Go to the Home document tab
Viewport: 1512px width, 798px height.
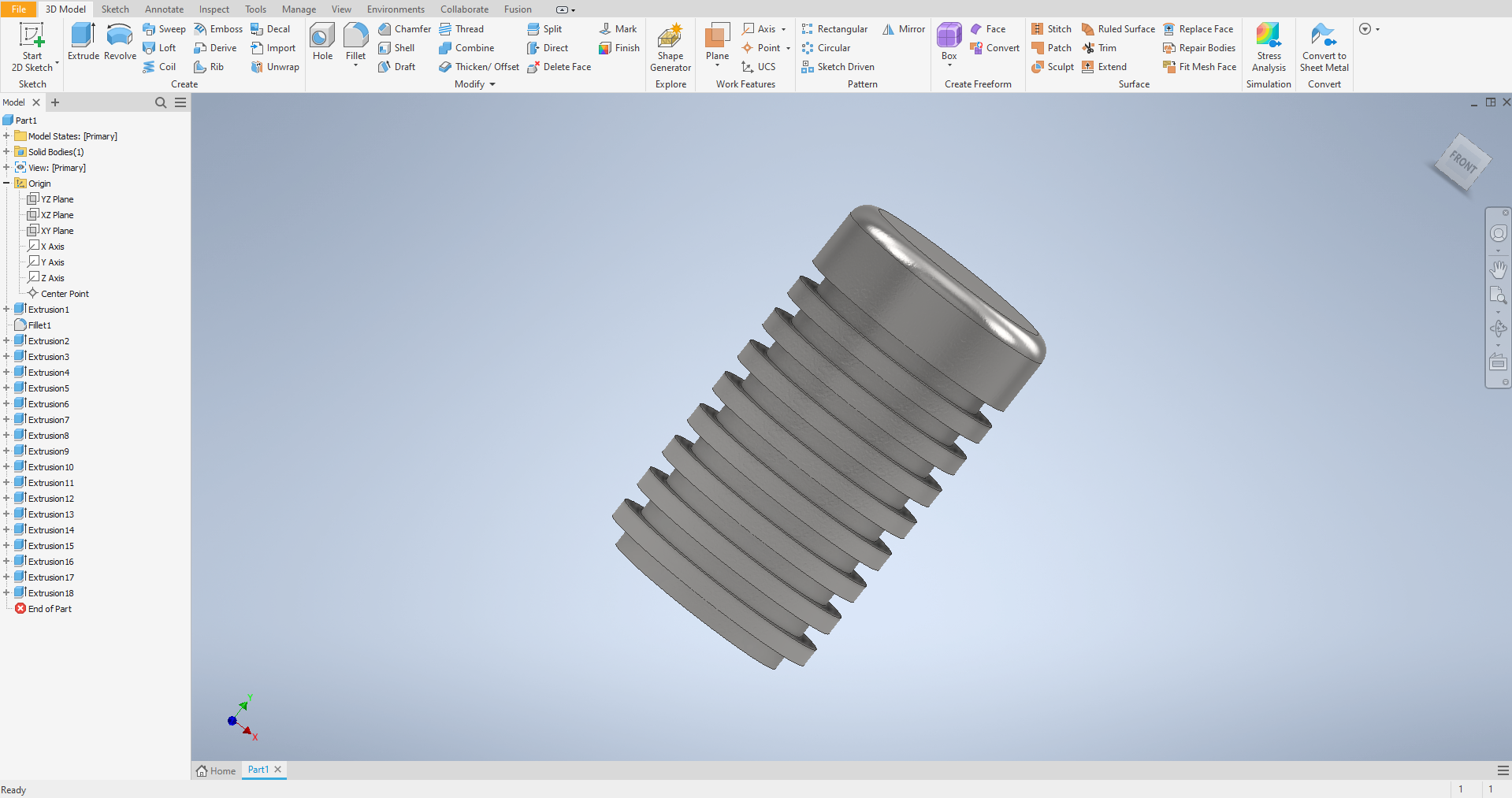217,770
